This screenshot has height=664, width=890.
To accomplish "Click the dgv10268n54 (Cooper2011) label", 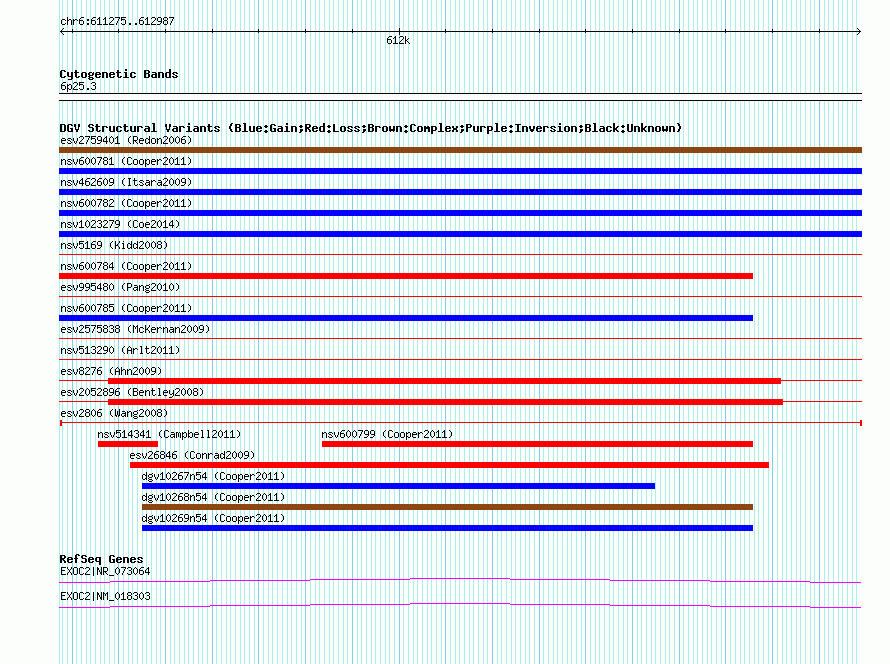I will [x=213, y=497].
